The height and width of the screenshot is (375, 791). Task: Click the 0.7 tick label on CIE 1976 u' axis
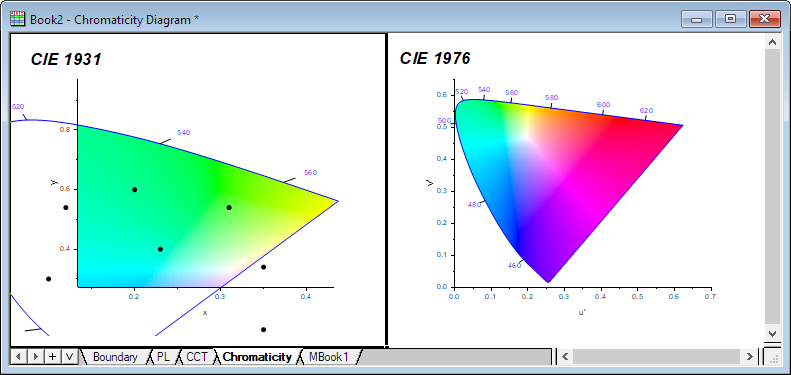(710, 296)
